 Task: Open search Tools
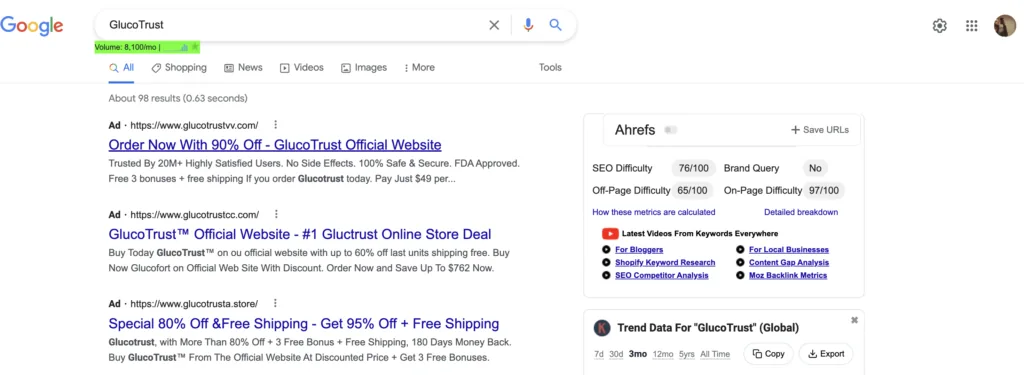coord(550,67)
